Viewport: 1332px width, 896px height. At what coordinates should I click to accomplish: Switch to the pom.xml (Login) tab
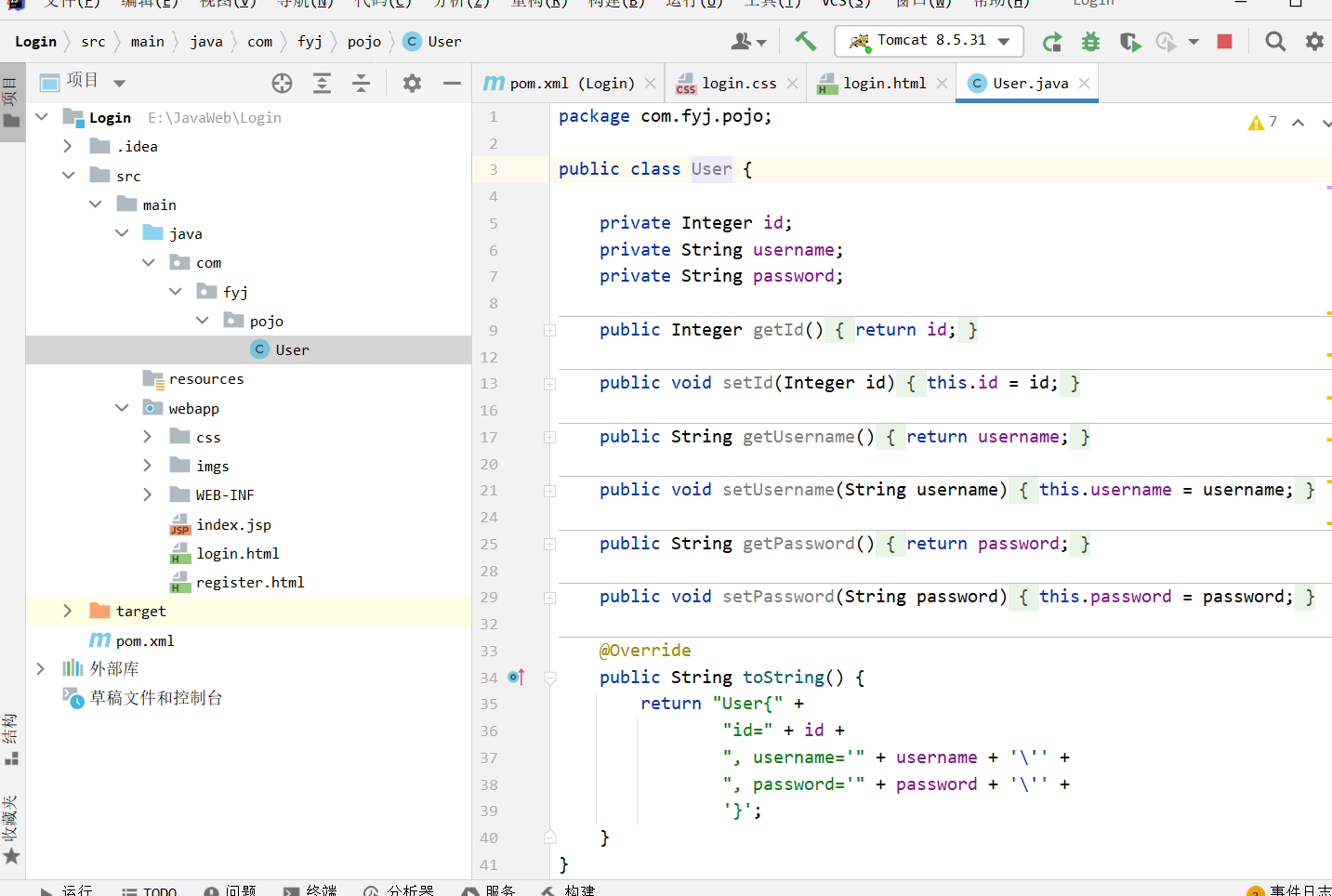[x=571, y=84]
